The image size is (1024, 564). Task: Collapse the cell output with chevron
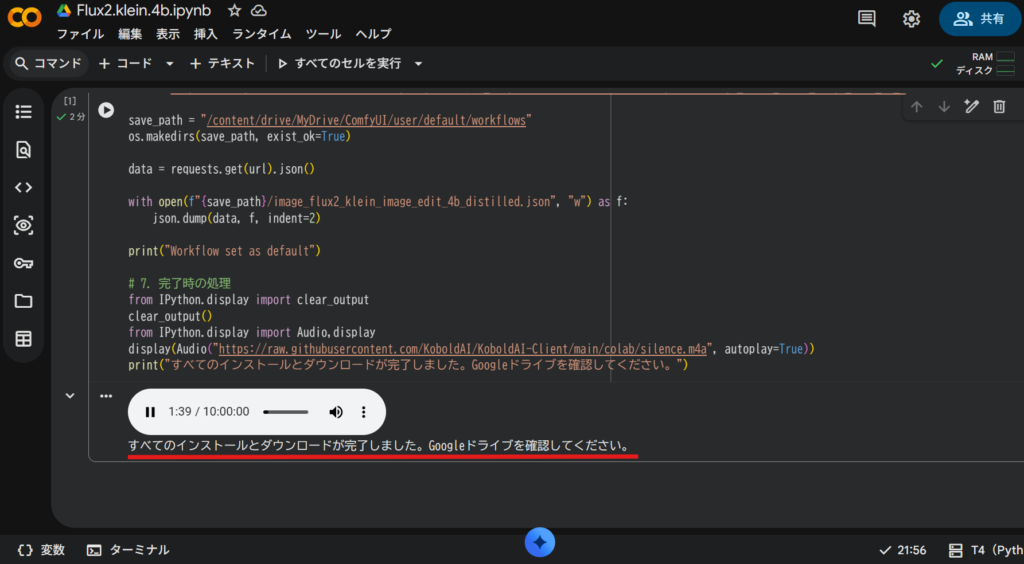pyautogui.click(x=70, y=396)
